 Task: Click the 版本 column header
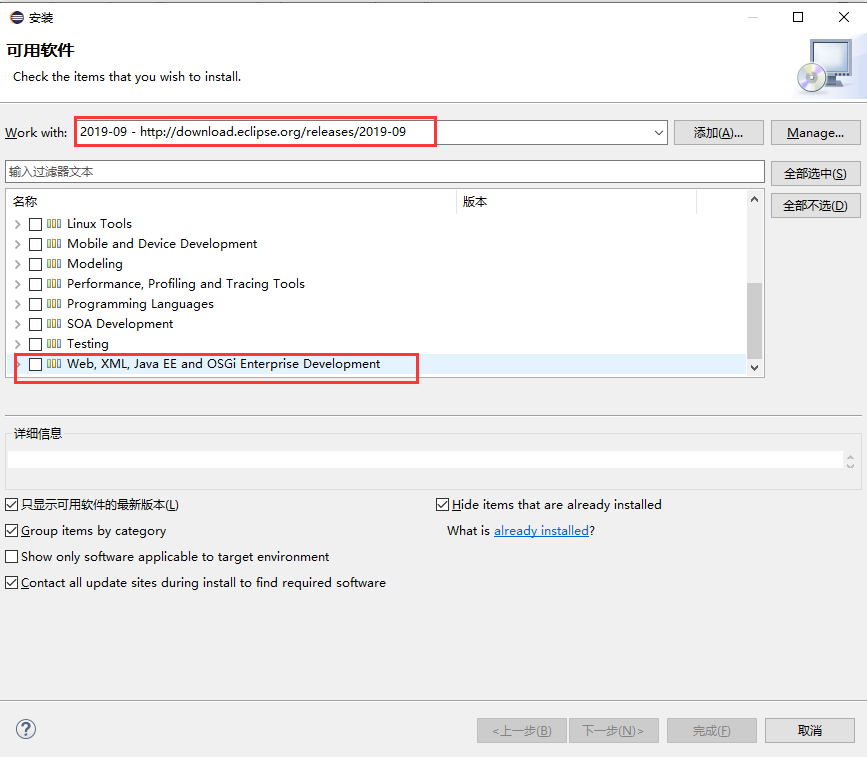pos(576,202)
